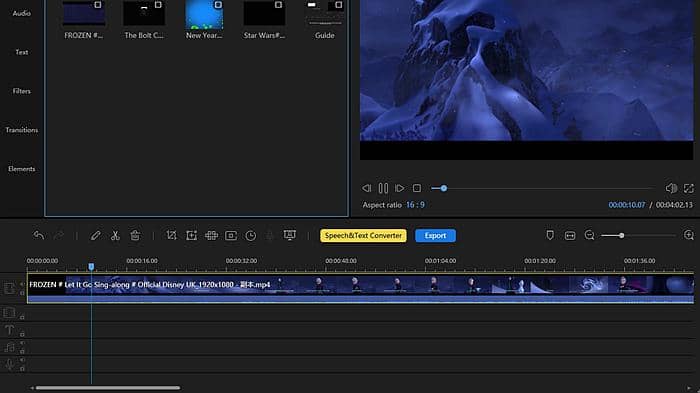The image size is (700, 393).
Task: Click the zoom frame tool icon
Action: tap(192, 235)
